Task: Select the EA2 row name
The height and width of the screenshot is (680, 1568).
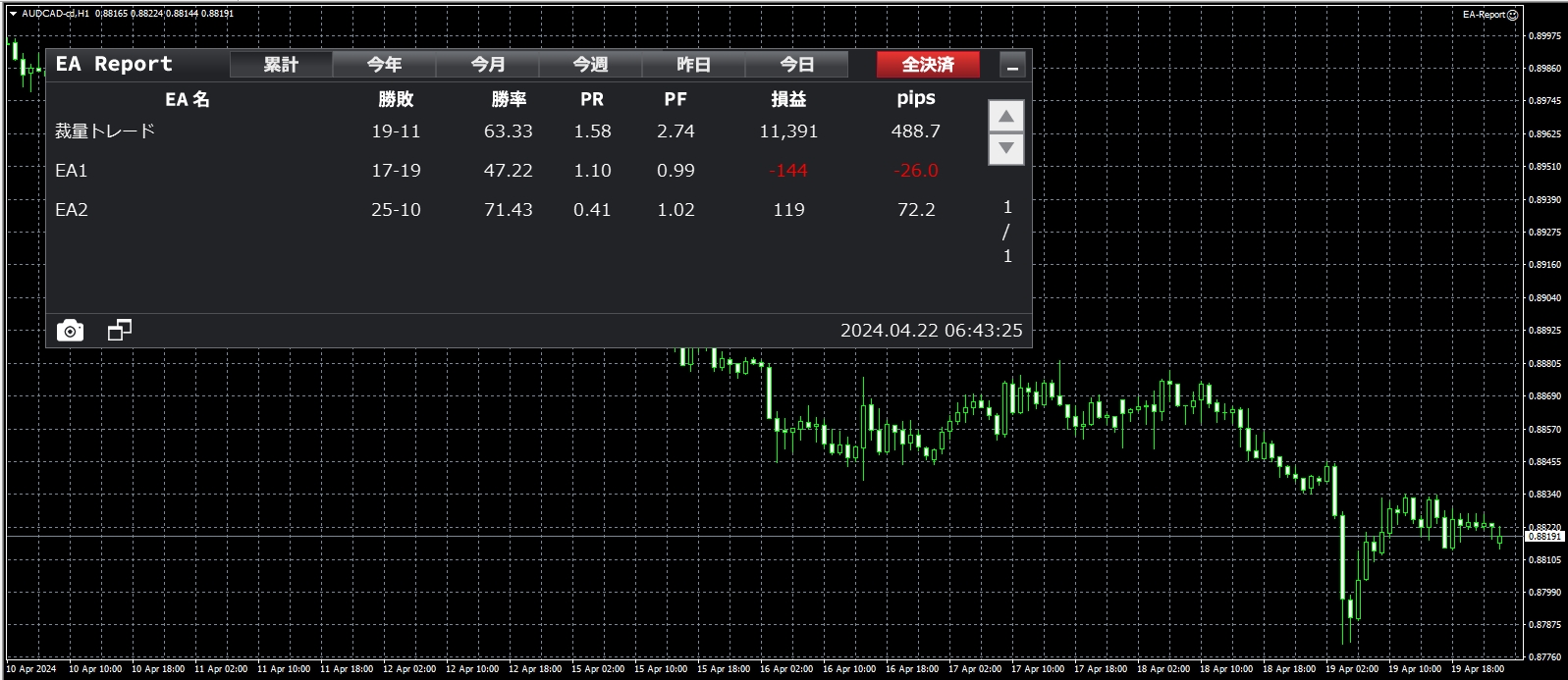Action: pyautogui.click(x=72, y=210)
